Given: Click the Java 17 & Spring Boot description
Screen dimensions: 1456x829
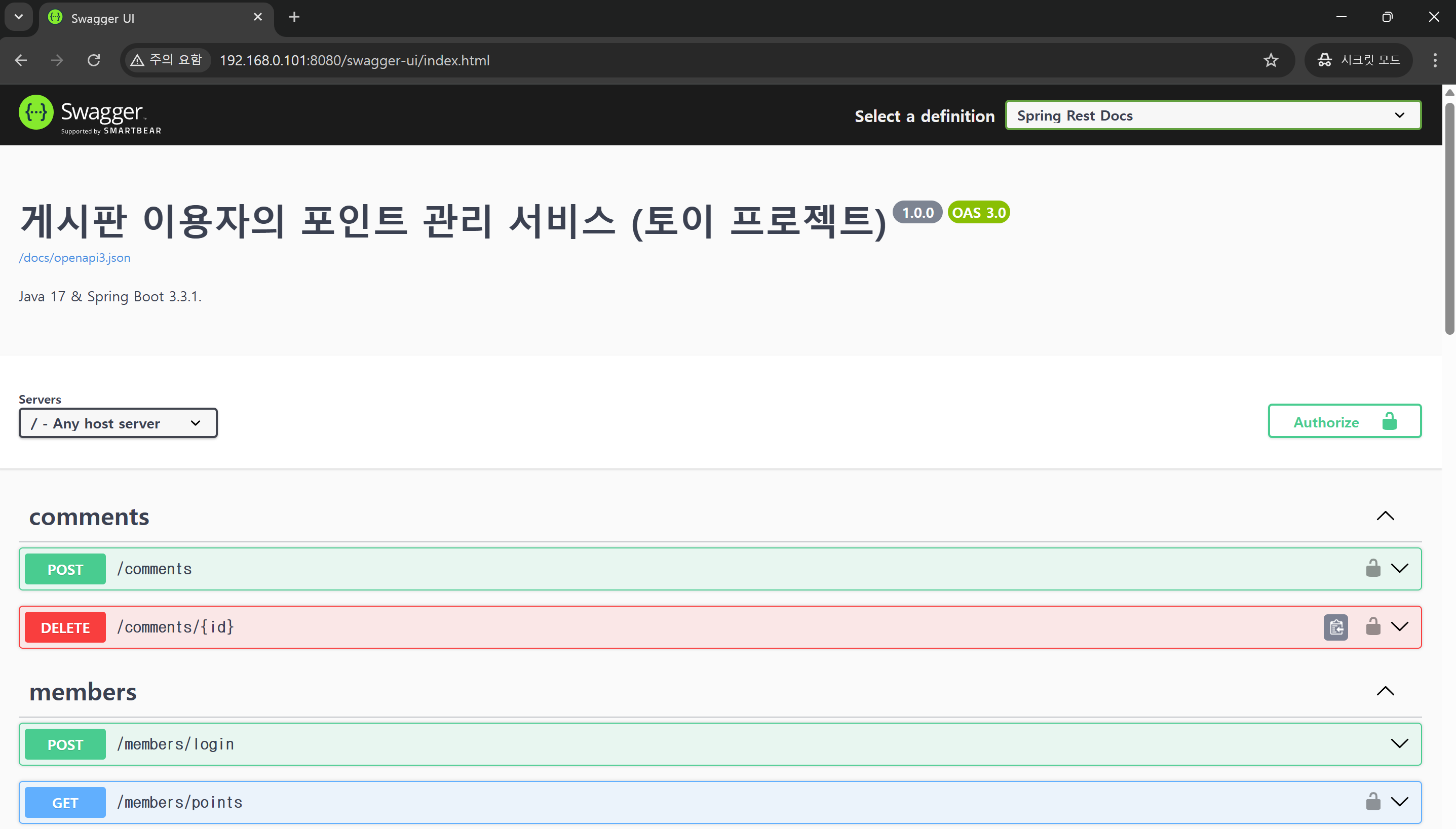Looking at the screenshot, I should tap(110, 297).
